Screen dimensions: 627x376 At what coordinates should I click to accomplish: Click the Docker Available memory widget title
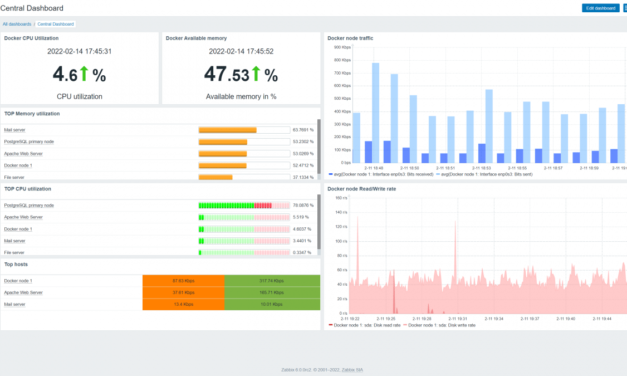coord(196,38)
